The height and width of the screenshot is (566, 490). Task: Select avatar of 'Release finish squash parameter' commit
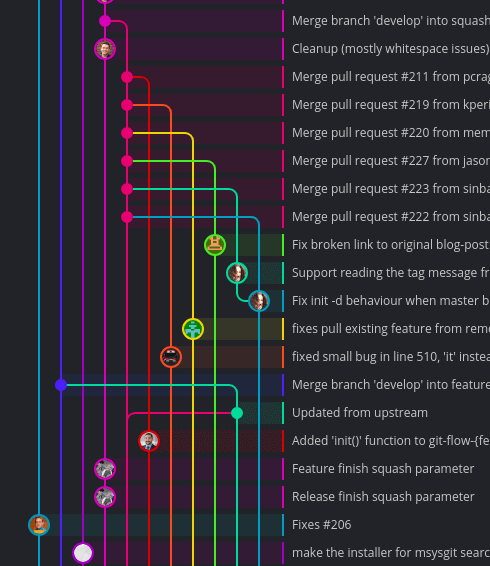click(105, 497)
